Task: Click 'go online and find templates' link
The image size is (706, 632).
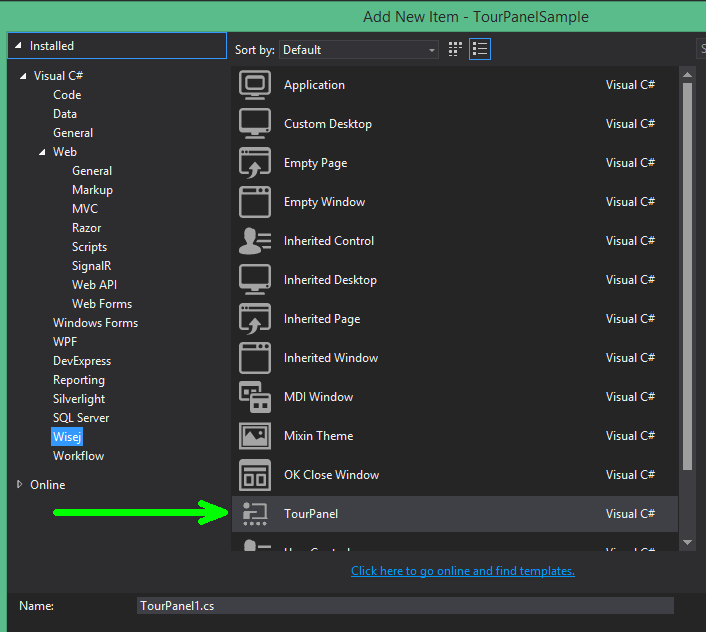Action: click(x=462, y=571)
